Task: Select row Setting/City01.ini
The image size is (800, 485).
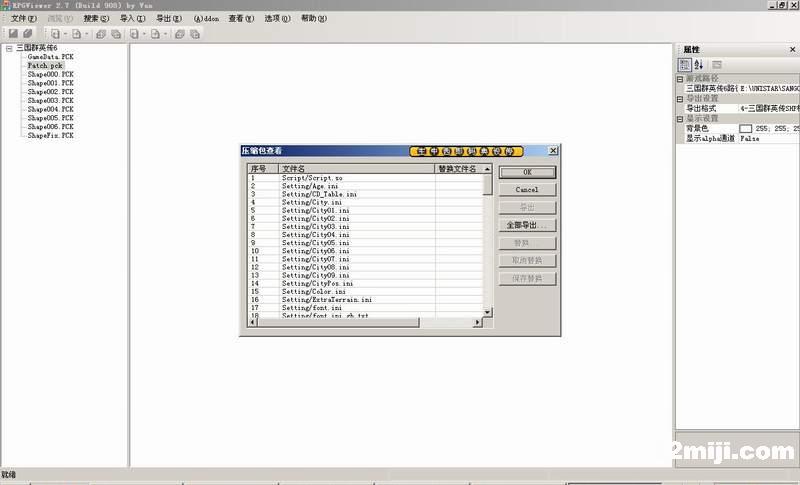Action: pyautogui.click(x=365, y=211)
